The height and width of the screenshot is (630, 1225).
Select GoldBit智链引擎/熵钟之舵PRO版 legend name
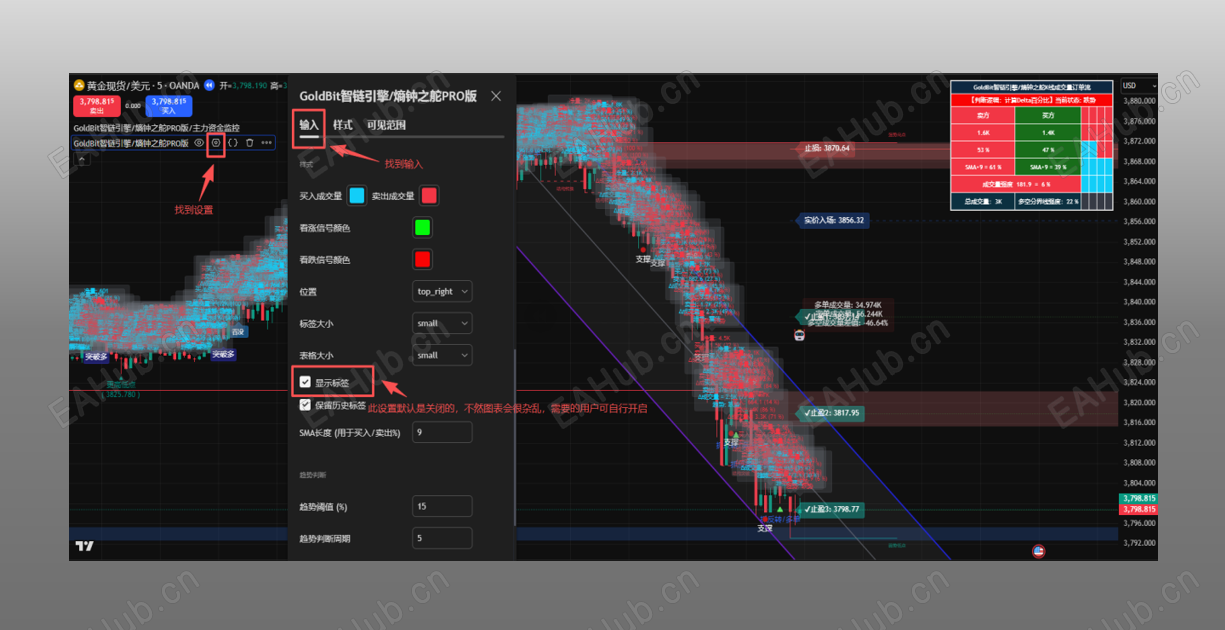pyautogui.click(x=131, y=143)
